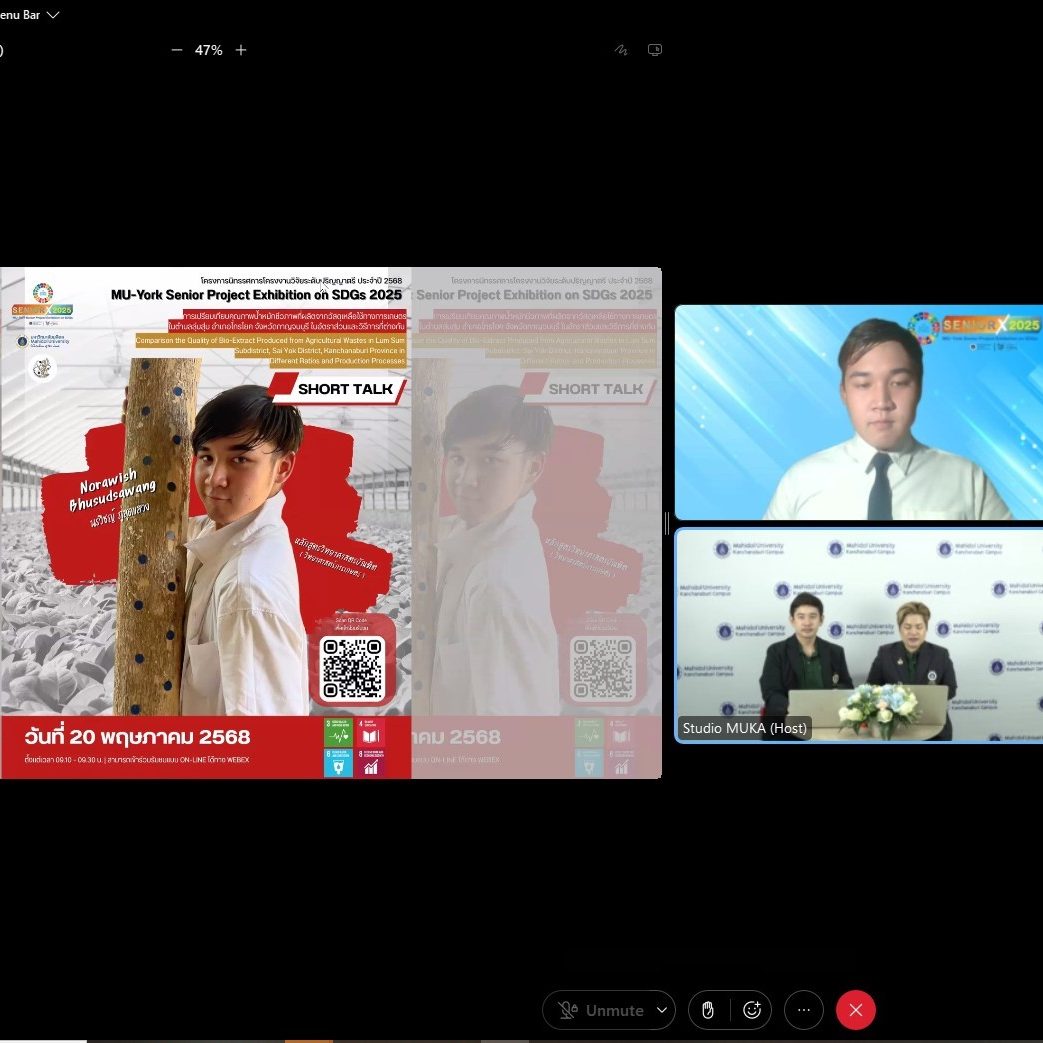Image resolution: width=1043 pixels, height=1043 pixels.
Task: Toggle the Raise hand button
Action: point(708,1010)
